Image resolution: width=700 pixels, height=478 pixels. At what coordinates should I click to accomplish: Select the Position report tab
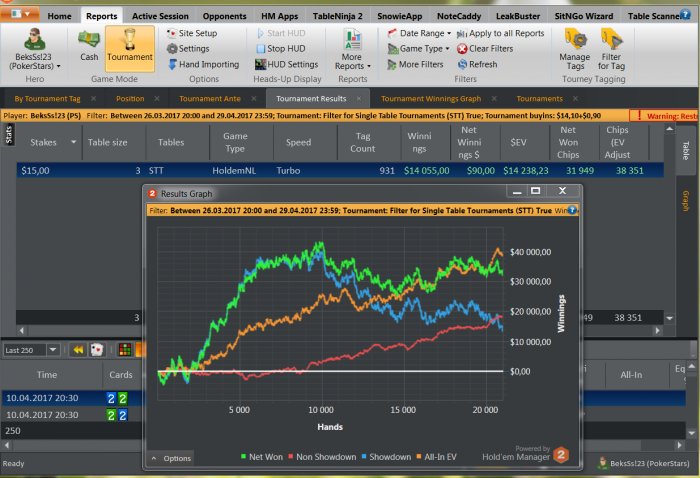130,99
